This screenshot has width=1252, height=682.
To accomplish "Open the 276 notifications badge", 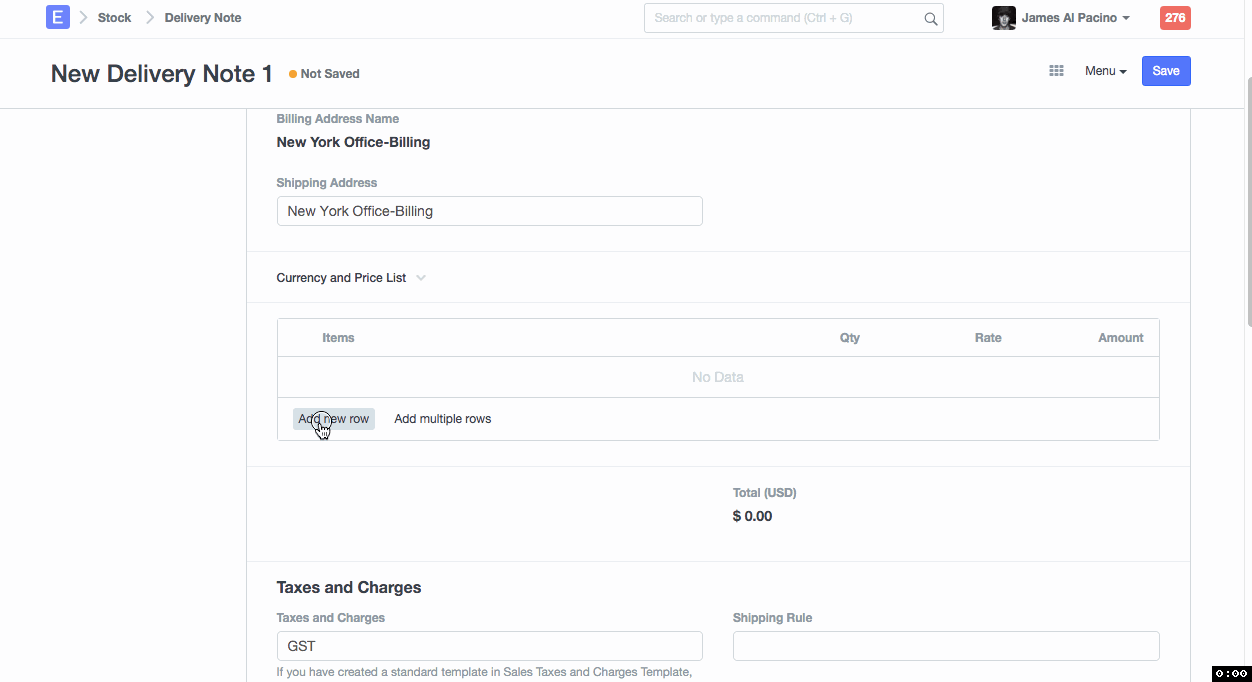I will 1175,18.
